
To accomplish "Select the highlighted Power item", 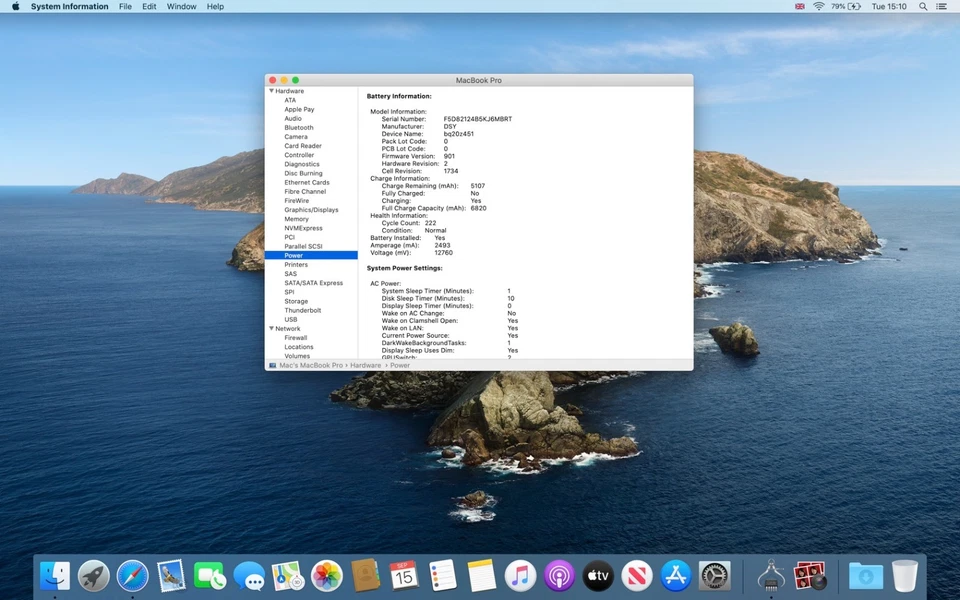I will pyautogui.click(x=311, y=255).
